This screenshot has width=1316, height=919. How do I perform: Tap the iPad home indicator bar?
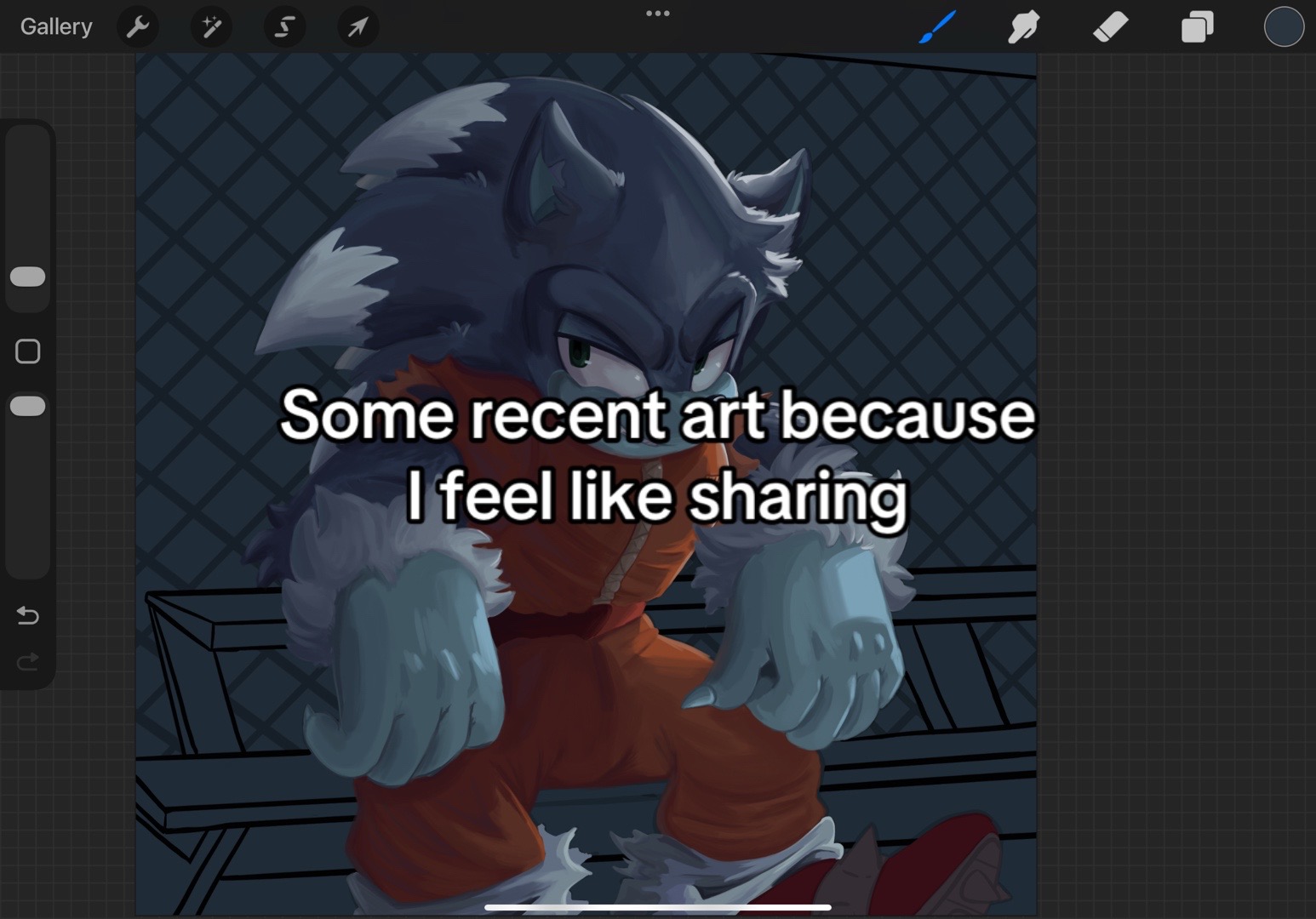pos(658,907)
